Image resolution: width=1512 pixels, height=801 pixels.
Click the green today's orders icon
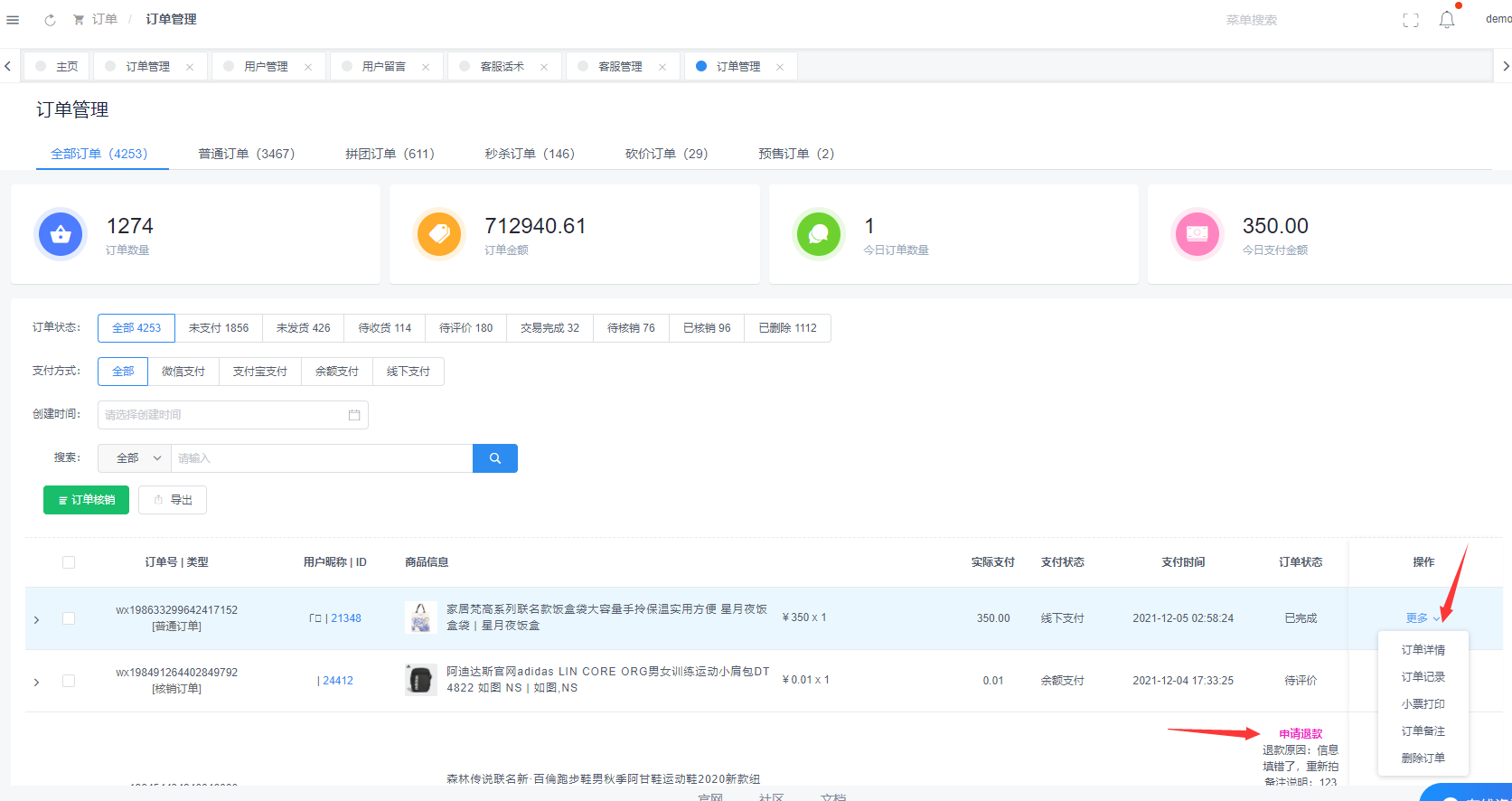point(819,234)
